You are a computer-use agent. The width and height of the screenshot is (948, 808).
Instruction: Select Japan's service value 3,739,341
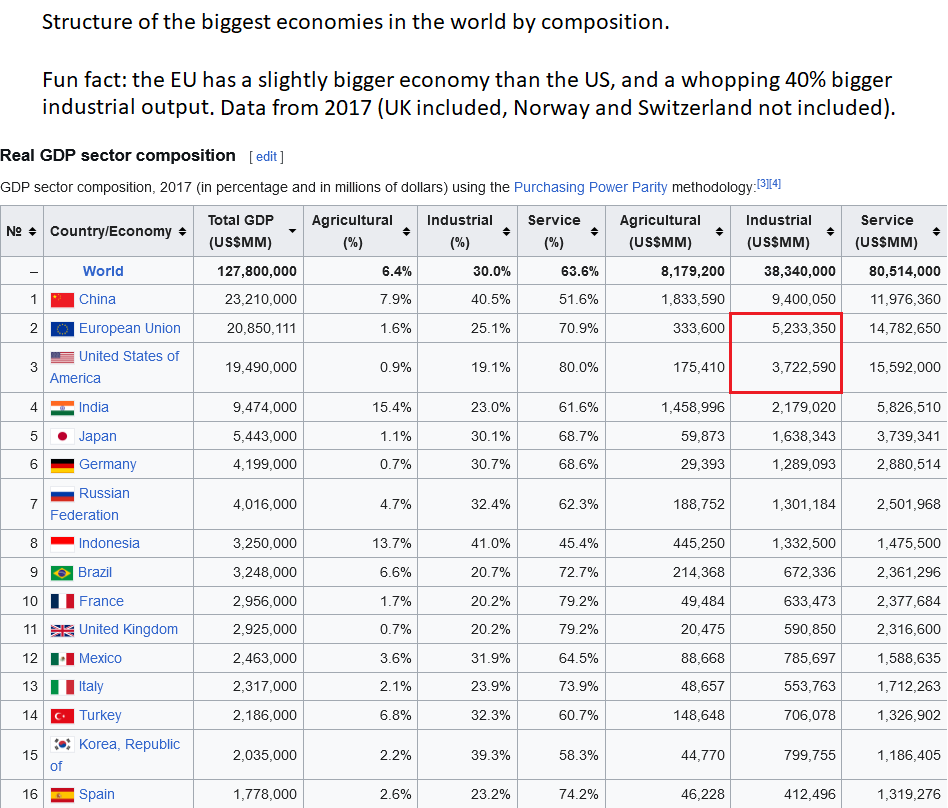(x=909, y=437)
